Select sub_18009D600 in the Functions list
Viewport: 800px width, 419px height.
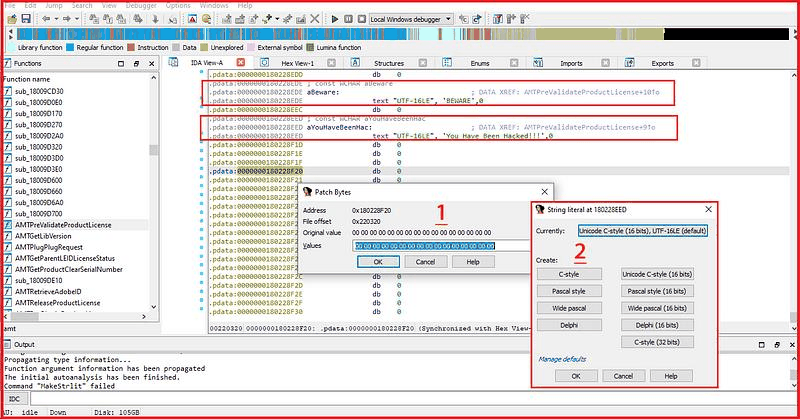39,180
